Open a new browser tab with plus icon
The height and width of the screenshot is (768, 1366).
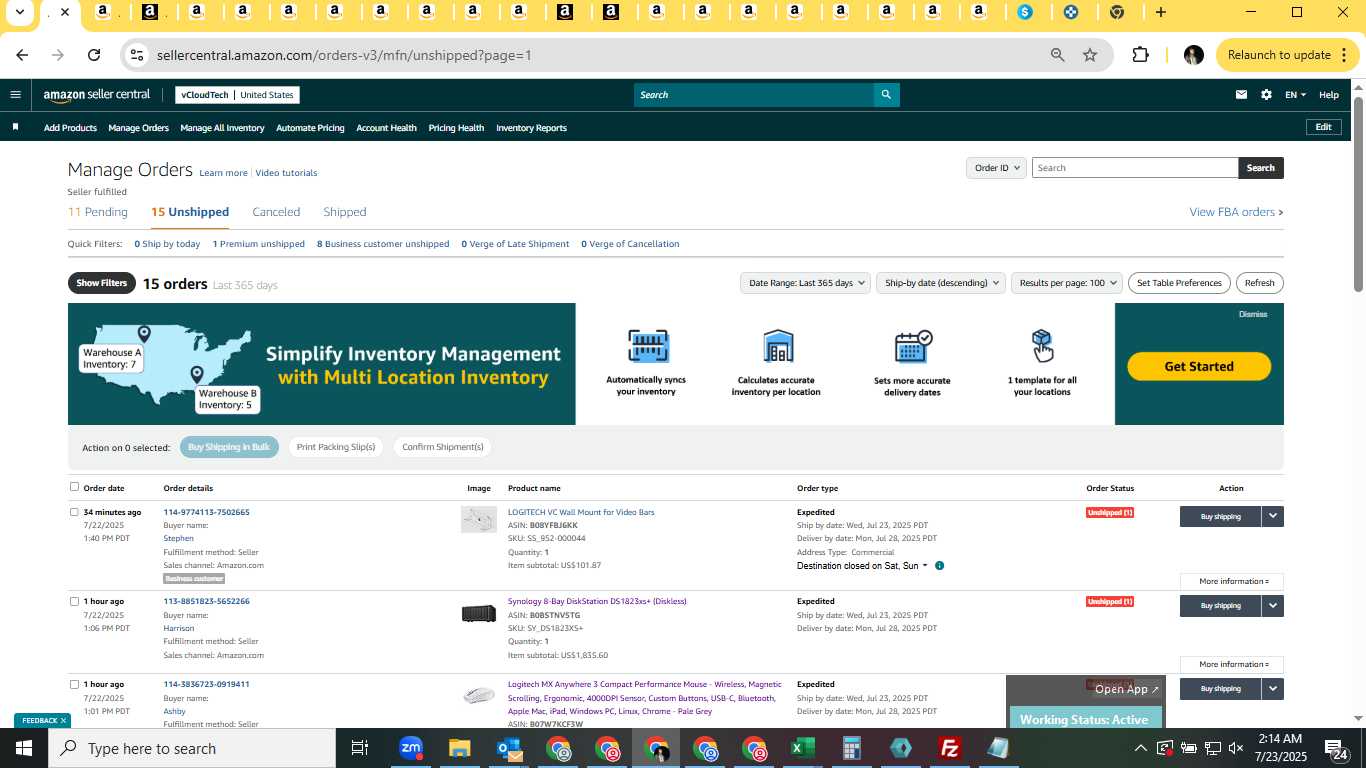1160,12
